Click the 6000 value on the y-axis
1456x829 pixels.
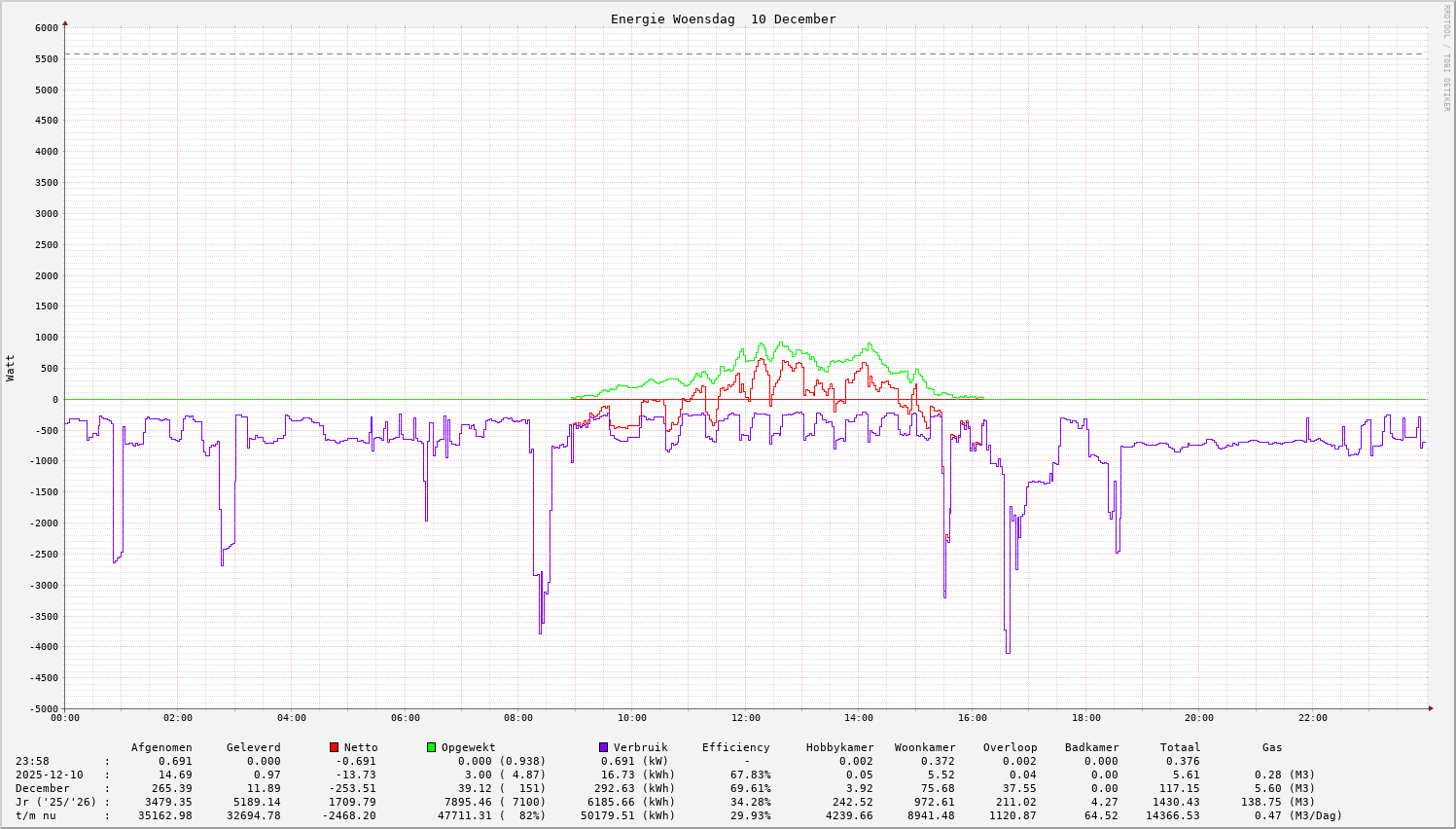coord(46,28)
